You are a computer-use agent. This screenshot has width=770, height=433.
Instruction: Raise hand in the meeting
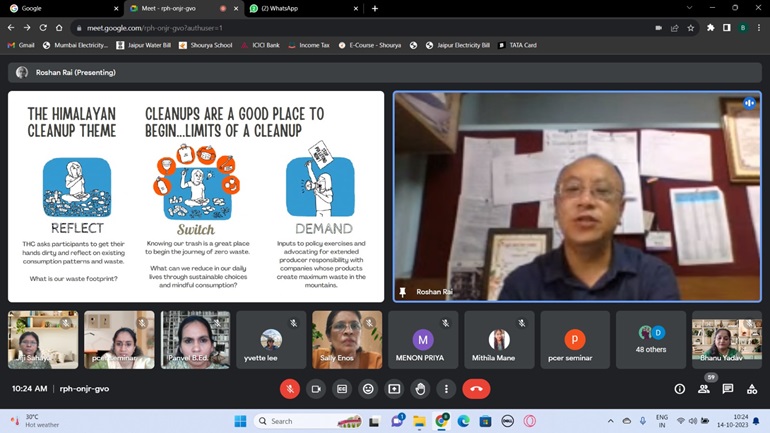pyautogui.click(x=420, y=389)
